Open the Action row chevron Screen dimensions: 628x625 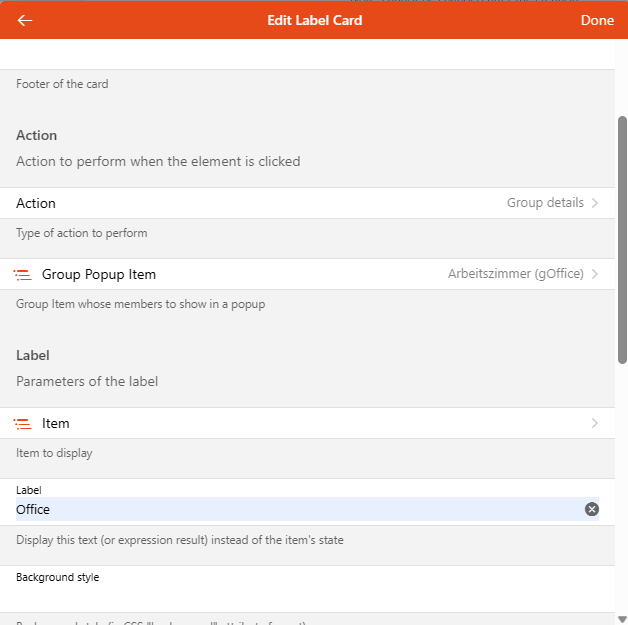point(595,203)
